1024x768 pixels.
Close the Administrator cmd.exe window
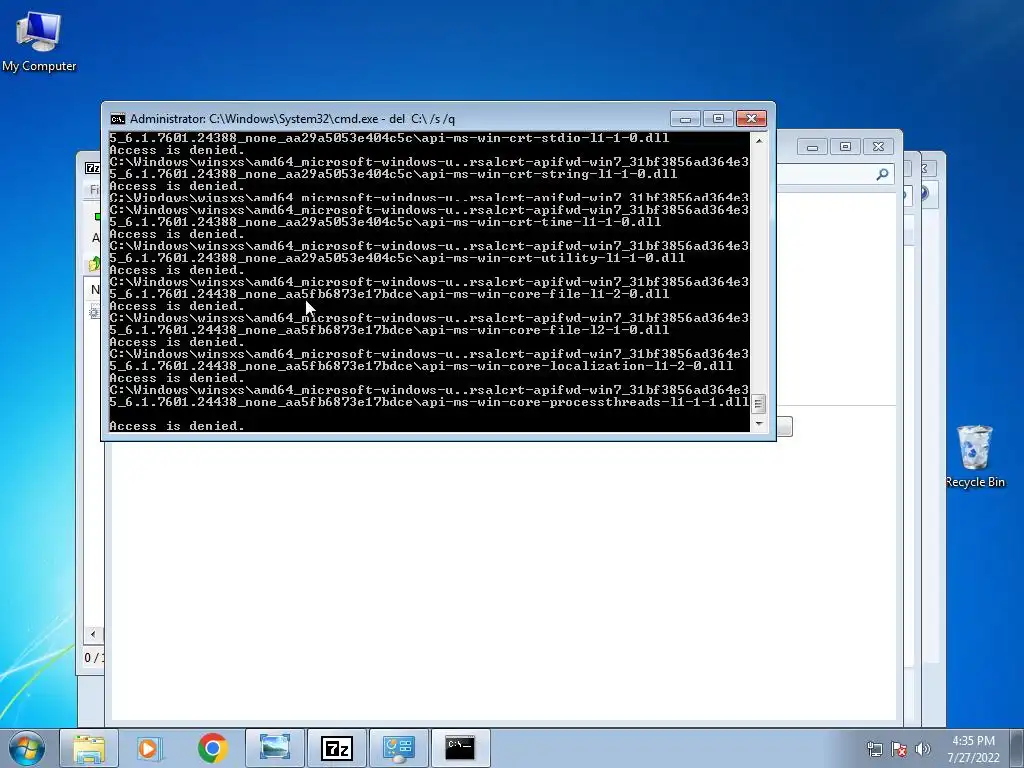pyautogui.click(x=751, y=119)
